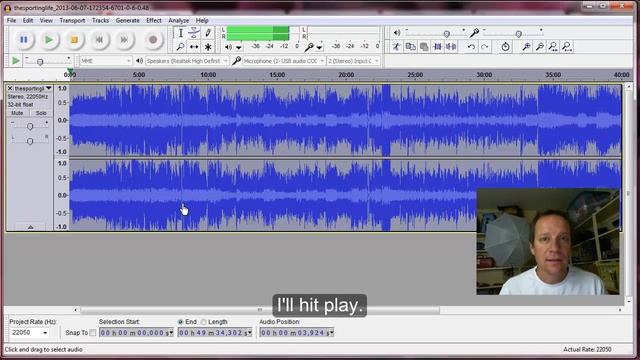640x360 pixels.
Task: Click the output speaker meter icon
Action: point(229,47)
